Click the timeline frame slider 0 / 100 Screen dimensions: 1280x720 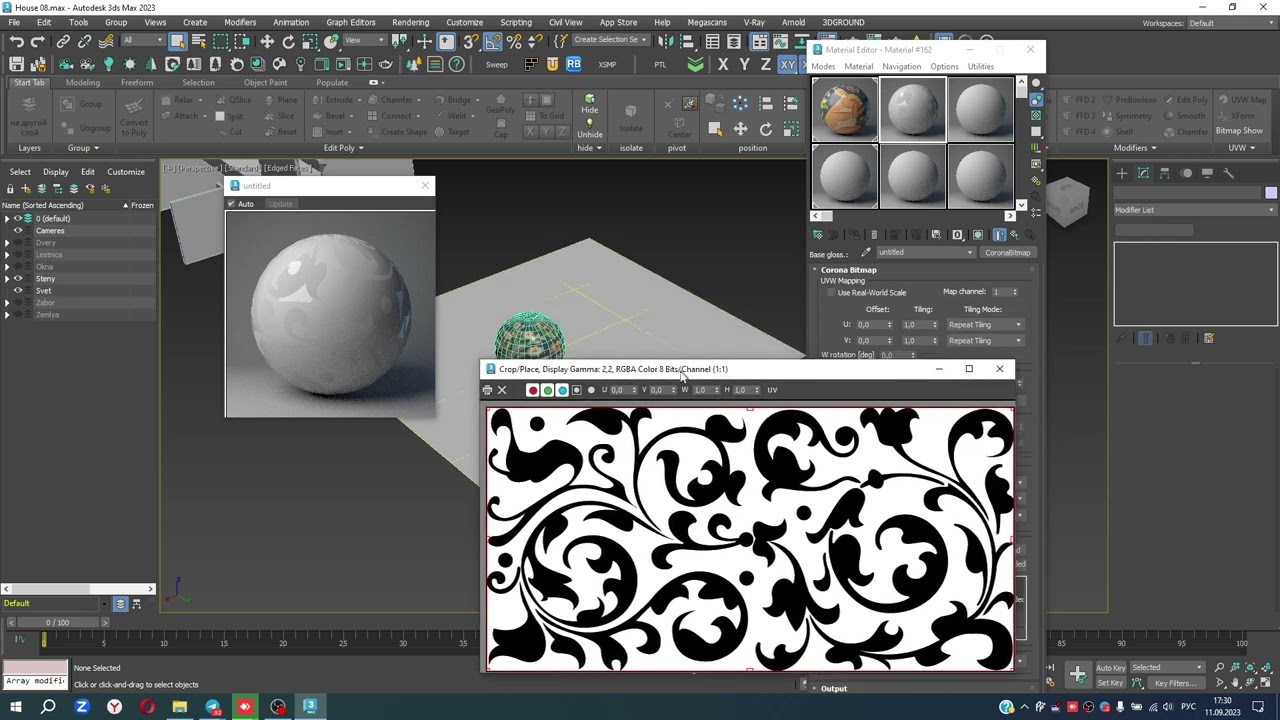pyautogui.click(x=57, y=623)
